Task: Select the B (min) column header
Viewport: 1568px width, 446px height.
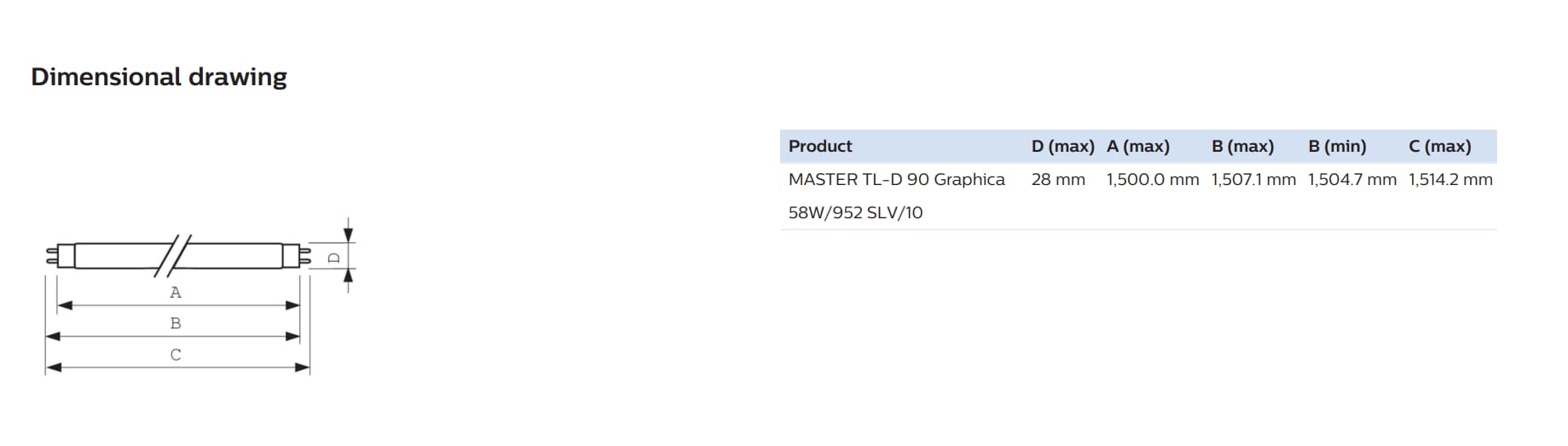Action: (1337, 146)
